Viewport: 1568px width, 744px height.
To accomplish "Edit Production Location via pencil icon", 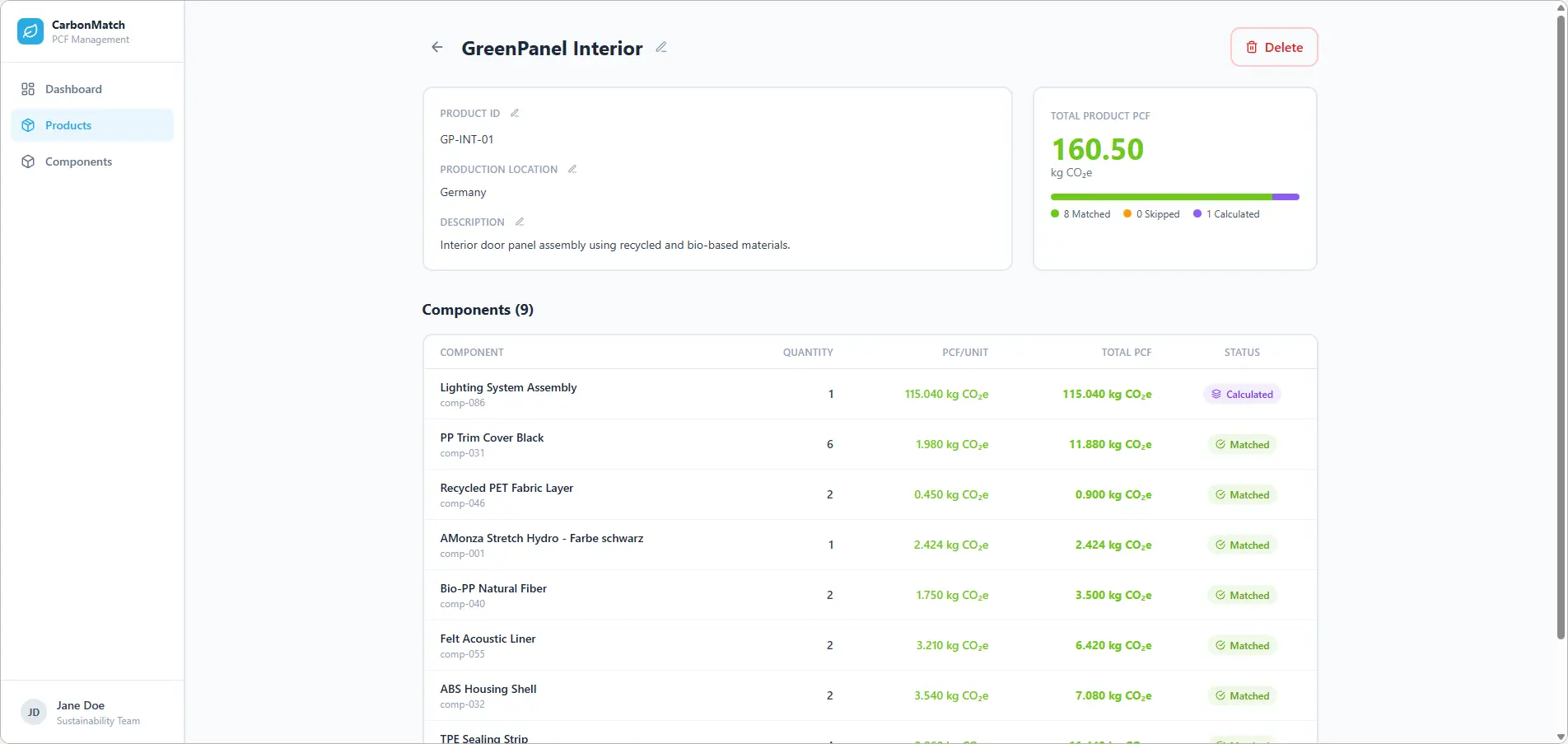I will pos(572,169).
